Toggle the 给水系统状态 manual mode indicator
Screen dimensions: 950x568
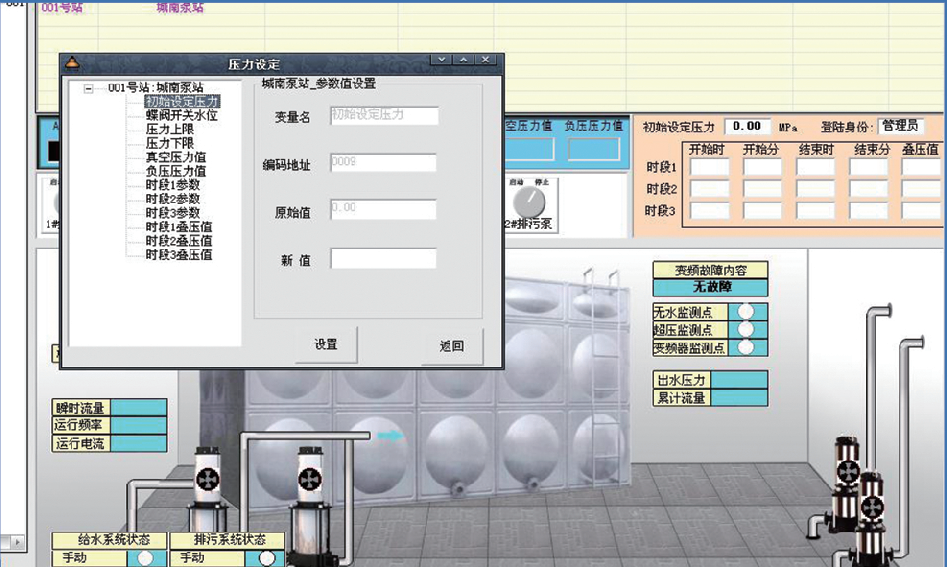coord(146,558)
